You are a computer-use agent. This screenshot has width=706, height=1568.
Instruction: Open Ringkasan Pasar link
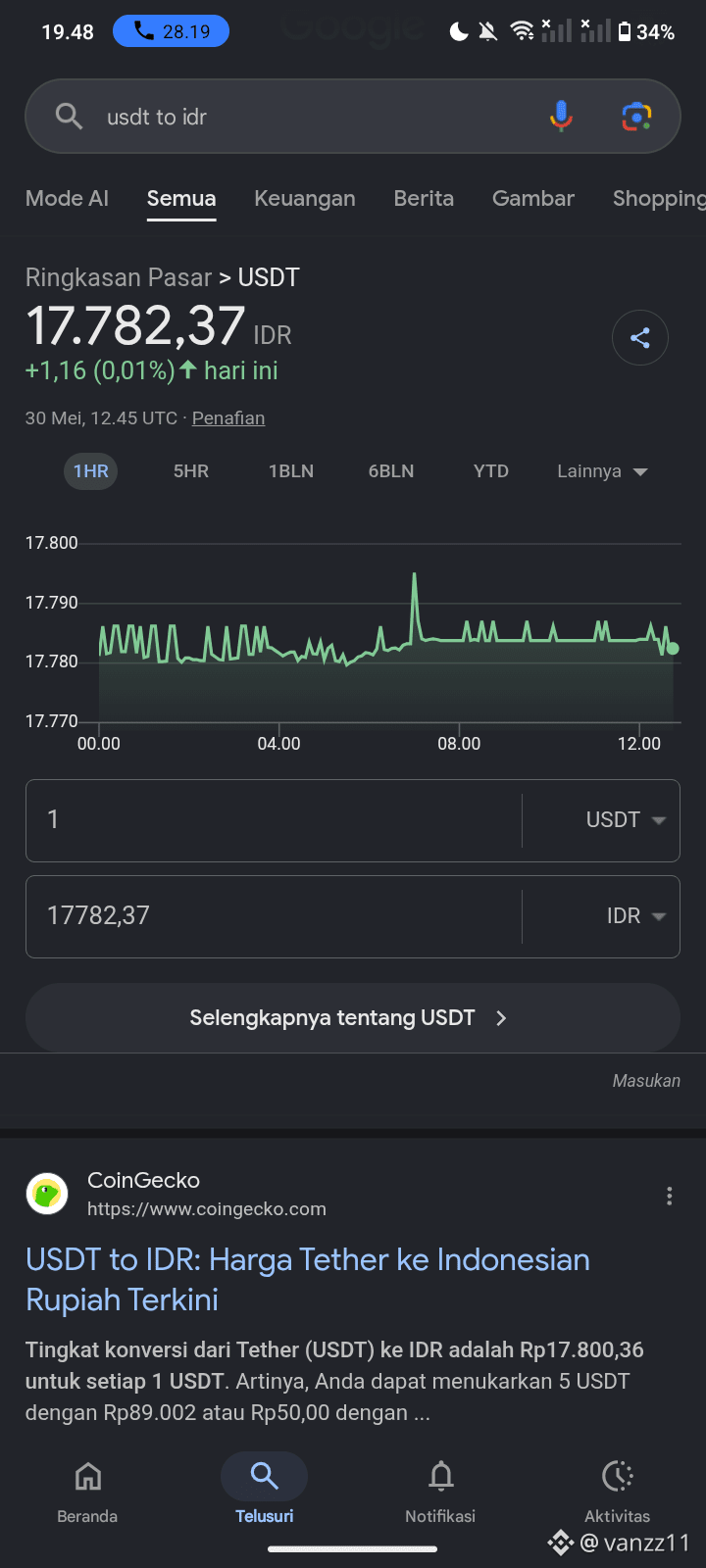(119, 277)
